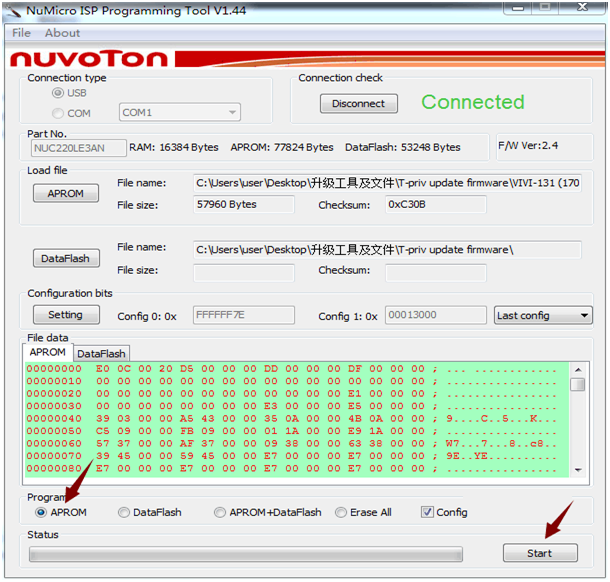Click the Config 0 value field FFFFFF7E
This screenshot has width=610, height=582.
coord(244,315)
